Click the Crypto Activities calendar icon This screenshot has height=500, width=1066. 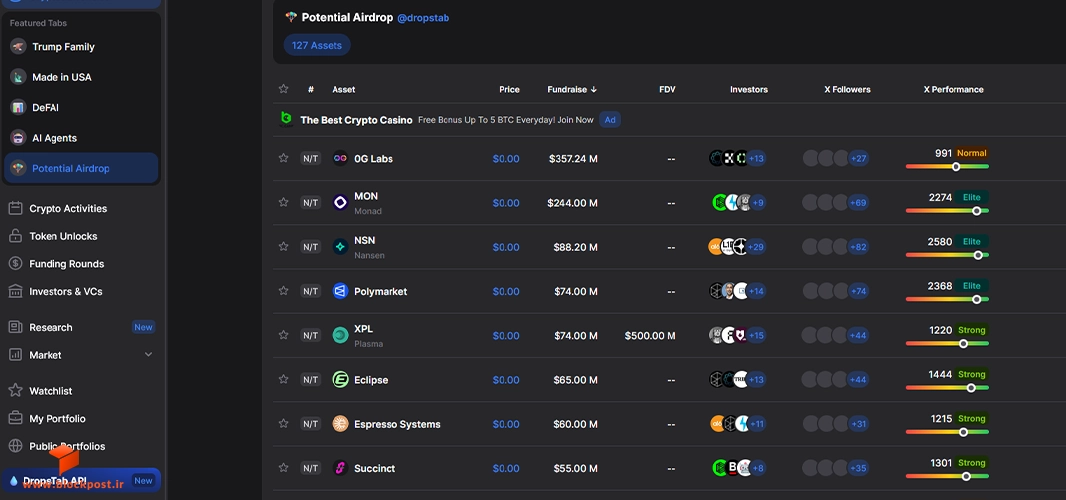click(15, 208)
